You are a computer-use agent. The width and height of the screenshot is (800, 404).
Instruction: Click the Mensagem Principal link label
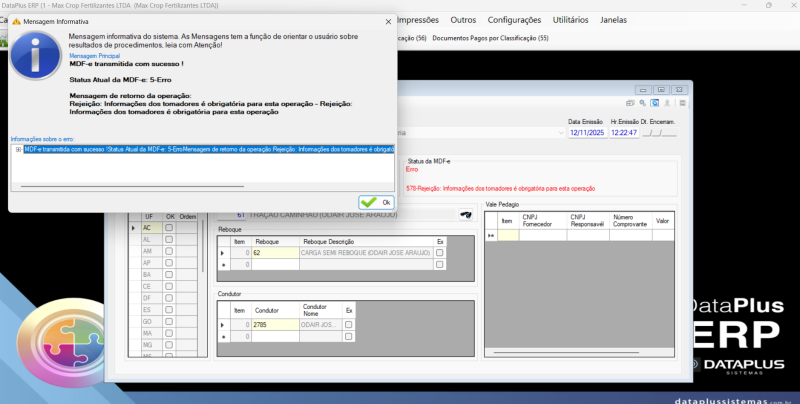coord(94,56)
